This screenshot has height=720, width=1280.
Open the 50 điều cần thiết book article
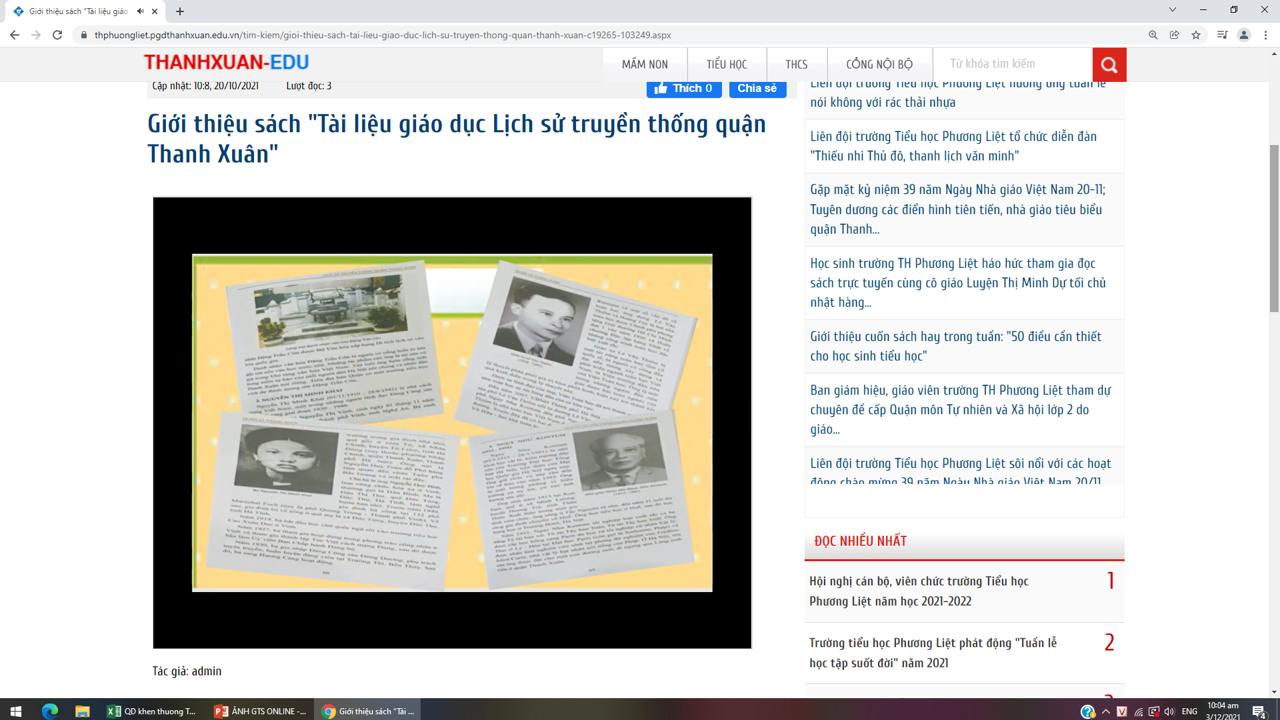955,346
